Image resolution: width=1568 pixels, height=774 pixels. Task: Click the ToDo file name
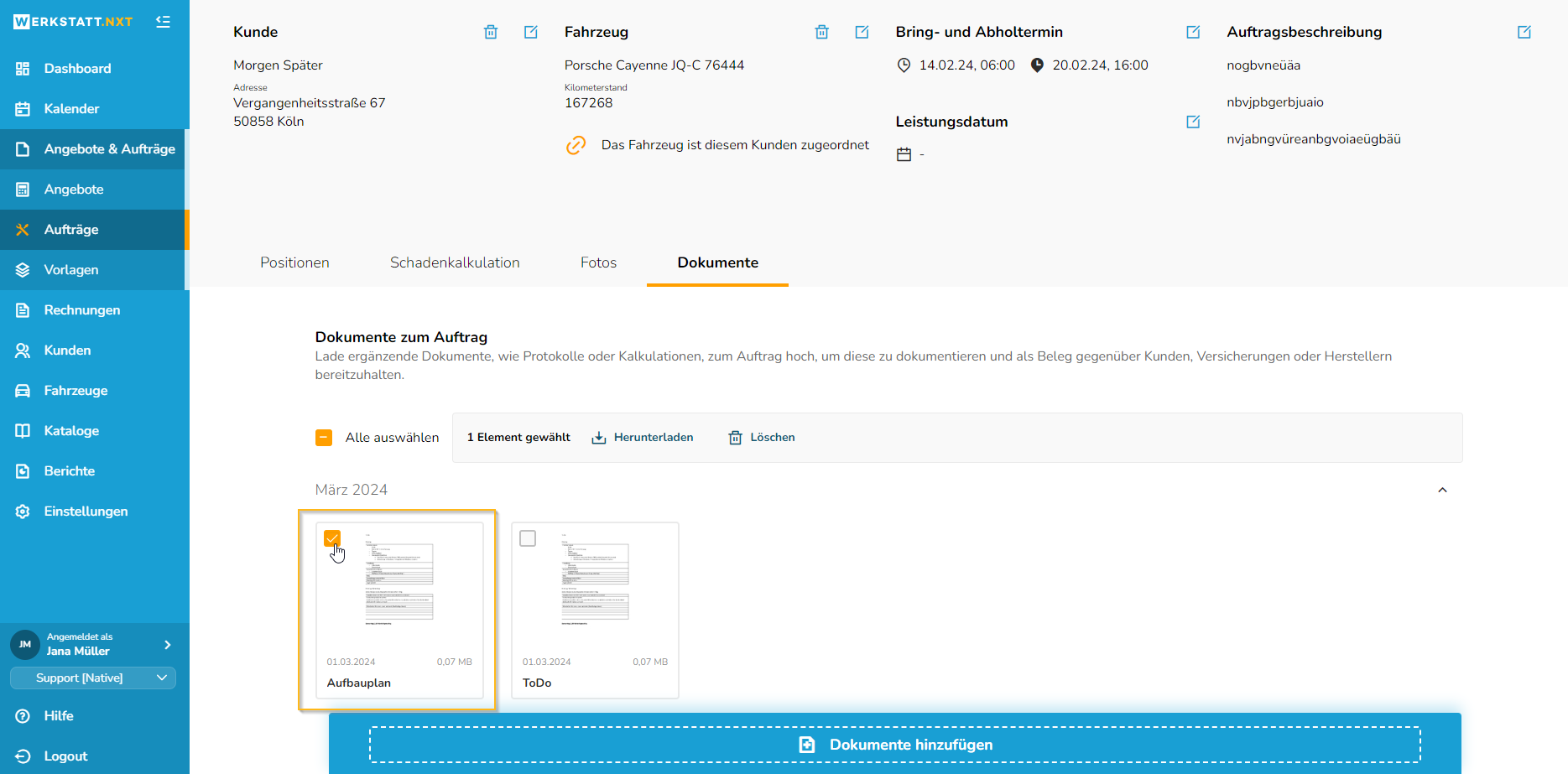(537, 683)
